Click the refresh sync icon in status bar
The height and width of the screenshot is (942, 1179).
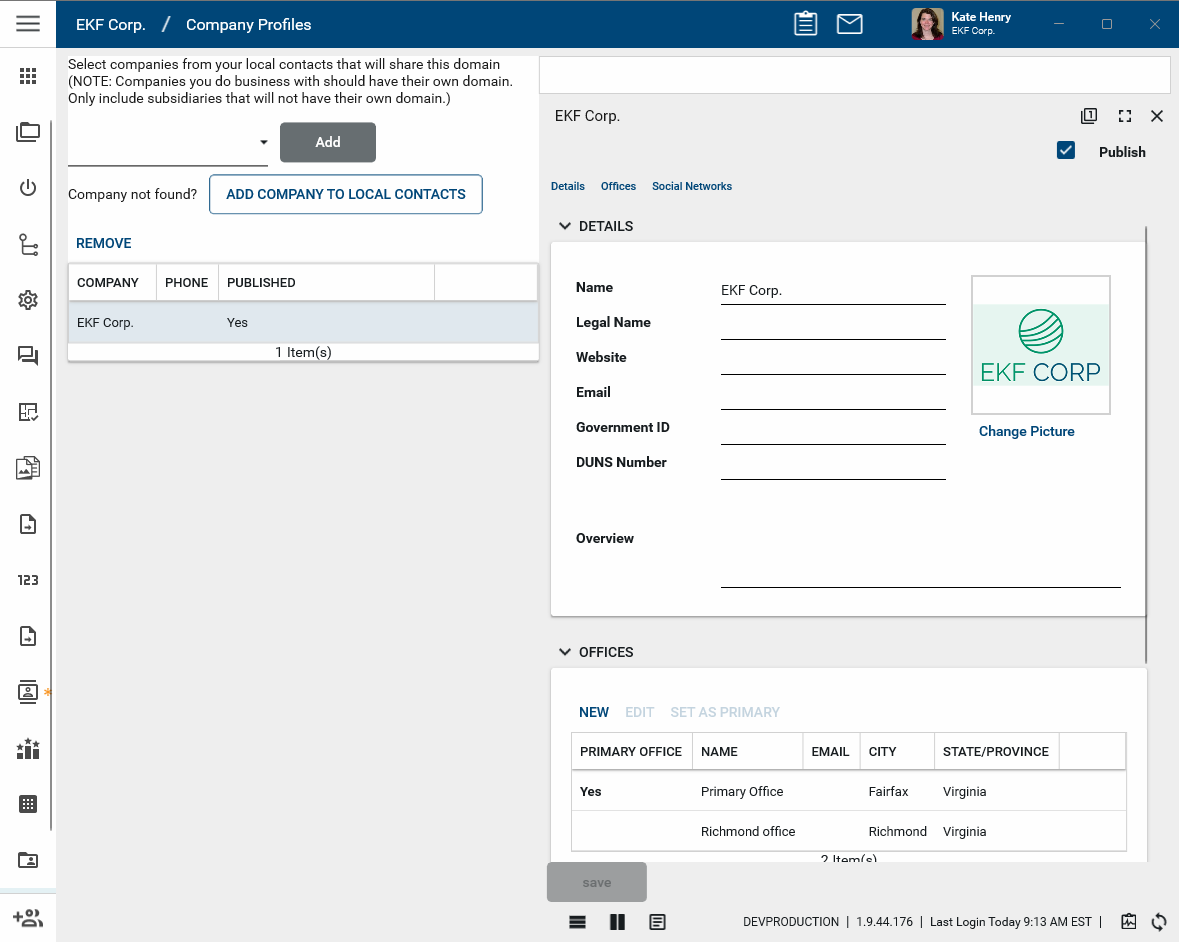pos(1160,922)
